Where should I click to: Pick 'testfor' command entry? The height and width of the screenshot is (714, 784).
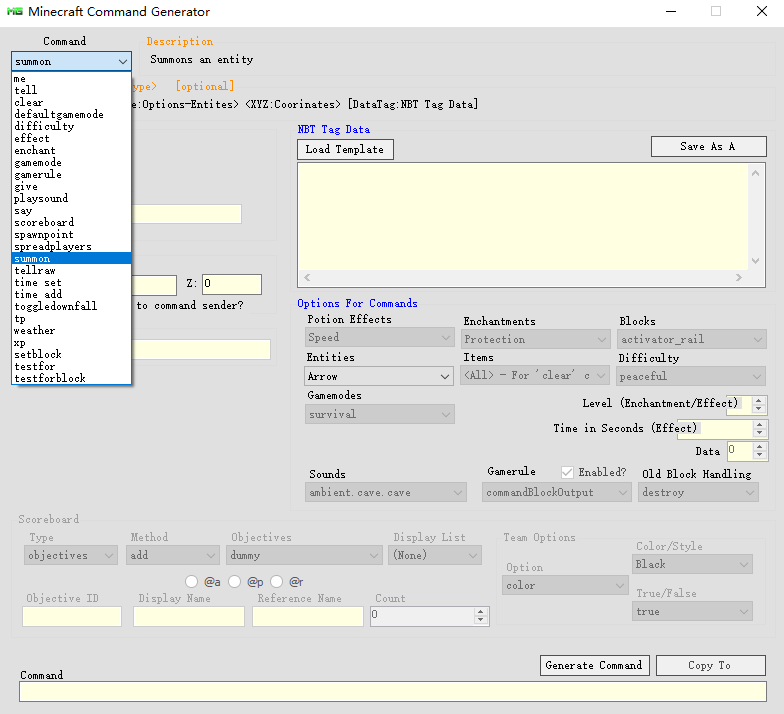point(72,366)
